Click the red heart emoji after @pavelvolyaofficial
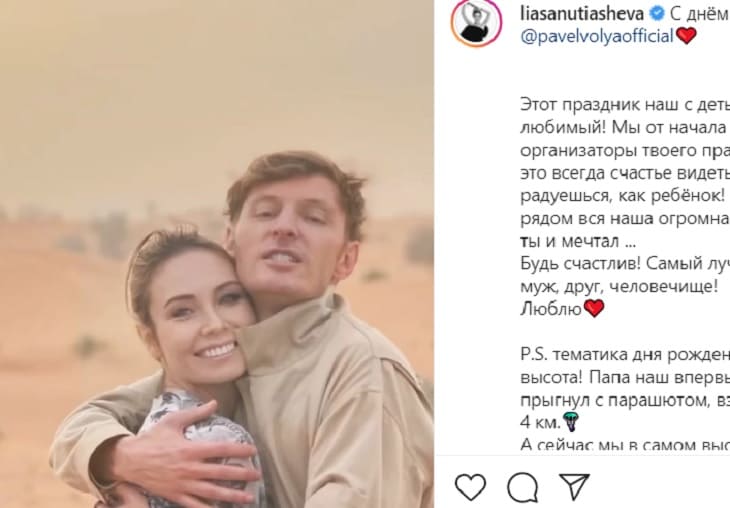 tap(686, 36)
